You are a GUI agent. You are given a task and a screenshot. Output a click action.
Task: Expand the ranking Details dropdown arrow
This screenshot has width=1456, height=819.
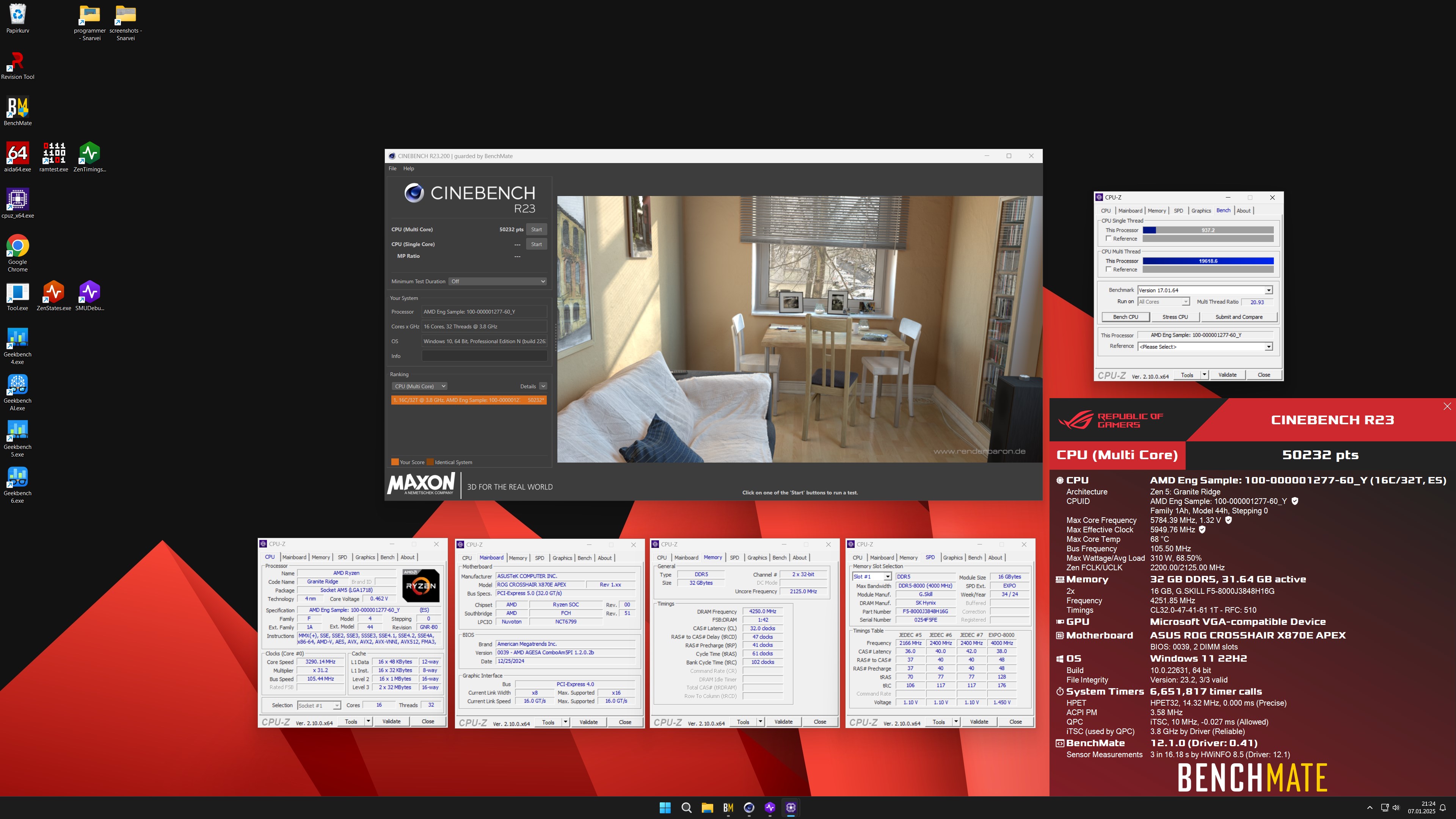pos(543,386)
